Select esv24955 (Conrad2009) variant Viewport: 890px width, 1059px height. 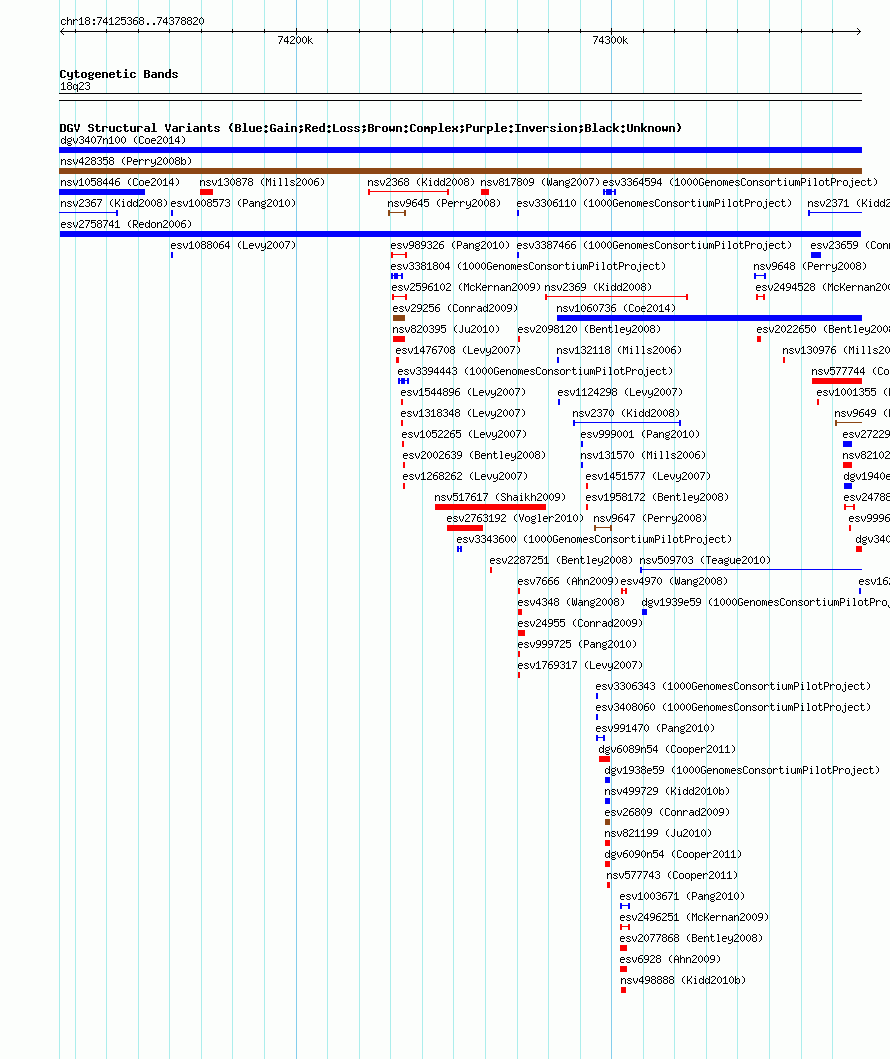(580, 623)
